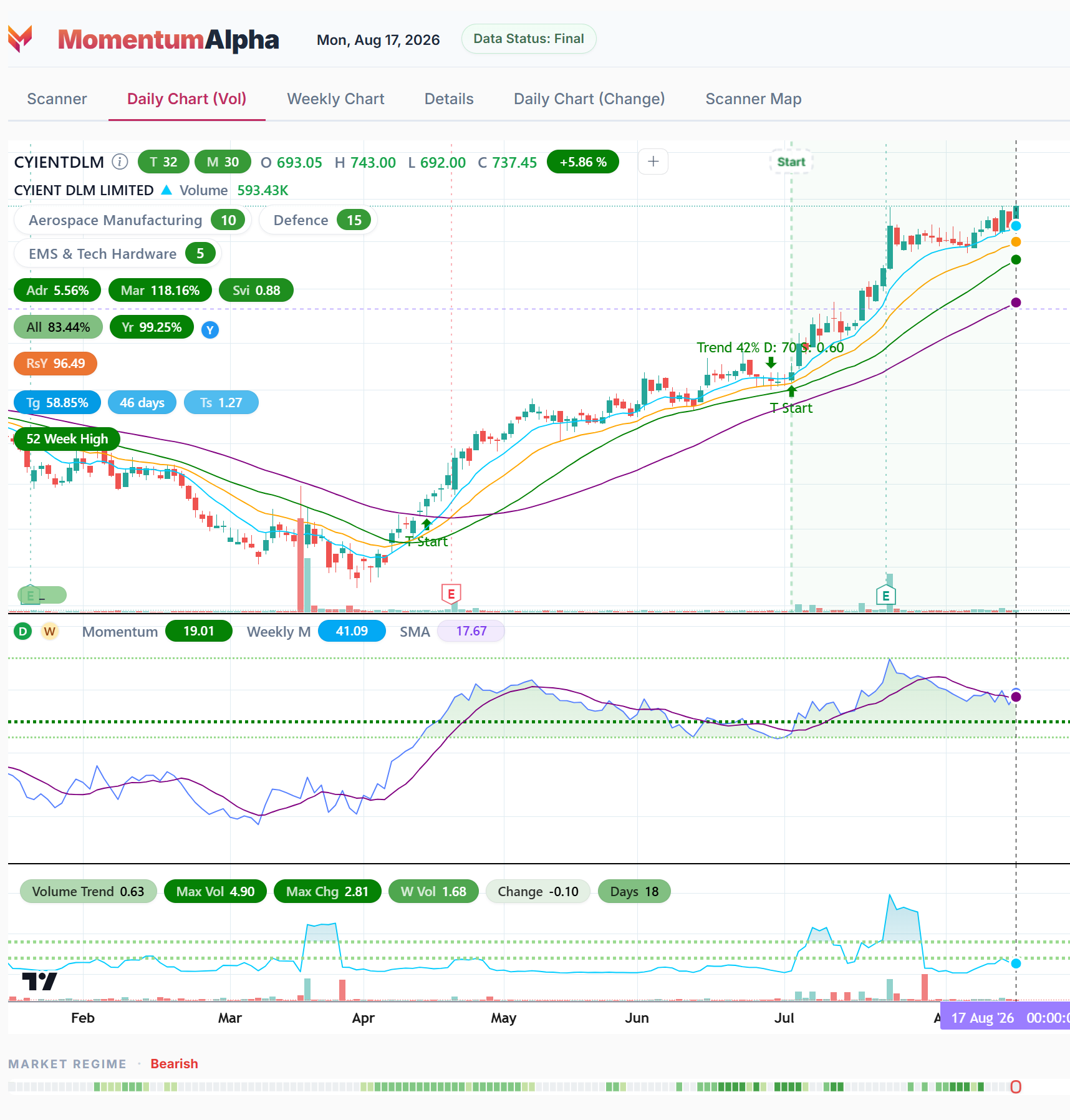This screenshot has height=1120, width=1070.
Task: Click the green moving average endpoint dot
Action: tap(1016, 259)
